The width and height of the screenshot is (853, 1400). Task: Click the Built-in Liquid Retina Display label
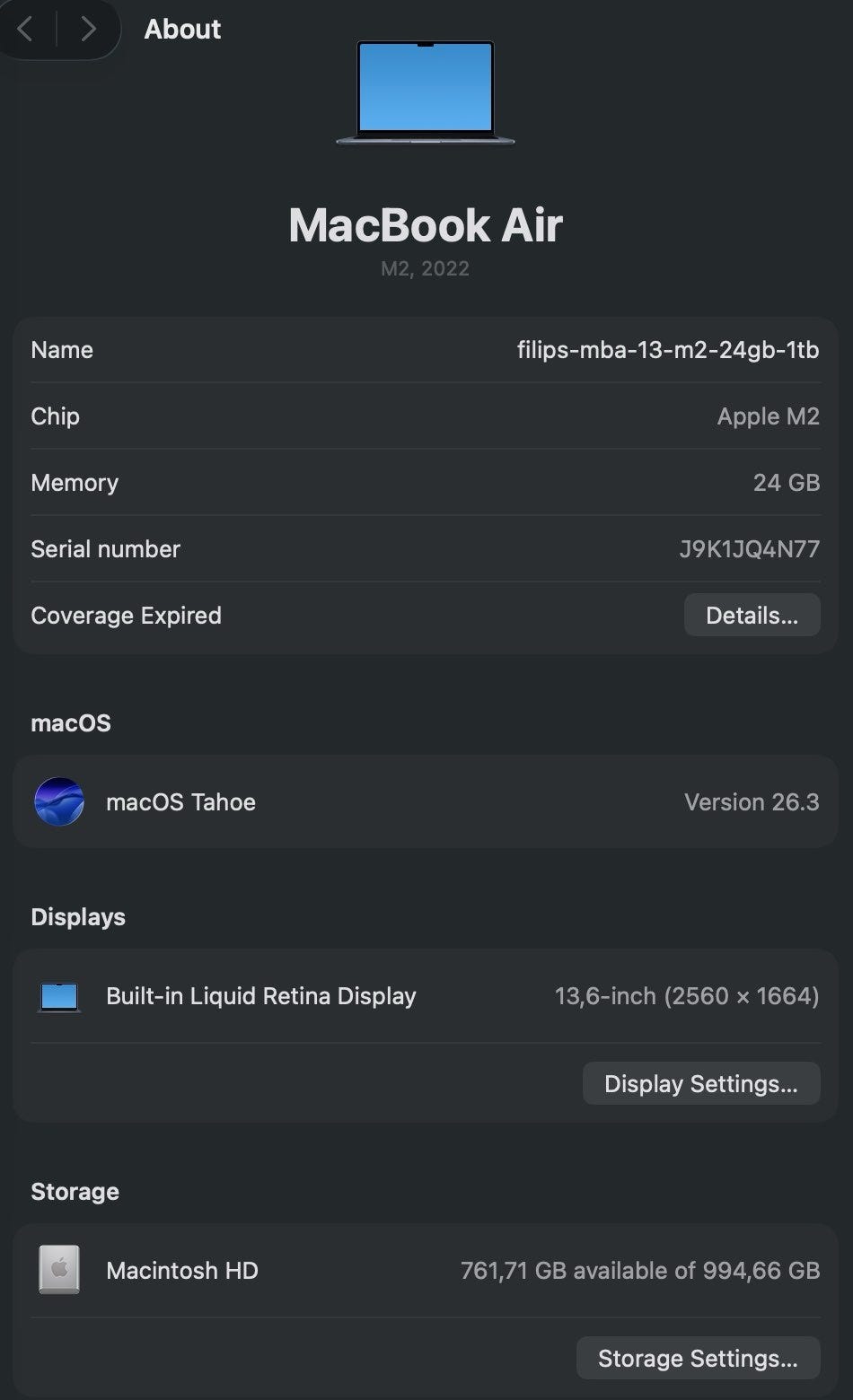tap(261, 996)
